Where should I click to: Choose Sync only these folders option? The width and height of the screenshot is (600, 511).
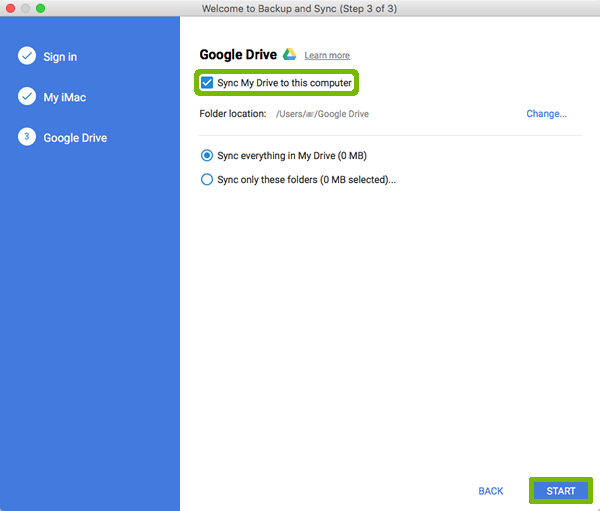pos(207,179)
